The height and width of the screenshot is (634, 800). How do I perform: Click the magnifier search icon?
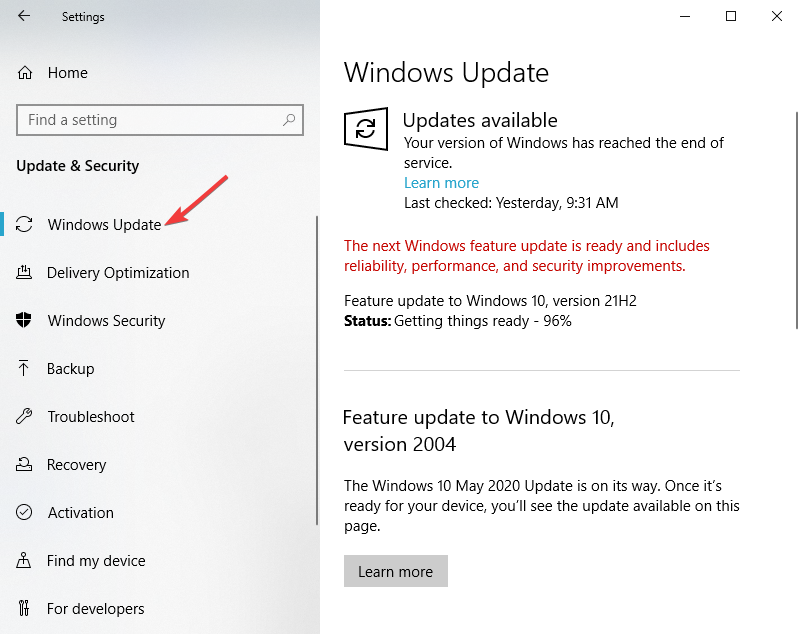[289, 120]
